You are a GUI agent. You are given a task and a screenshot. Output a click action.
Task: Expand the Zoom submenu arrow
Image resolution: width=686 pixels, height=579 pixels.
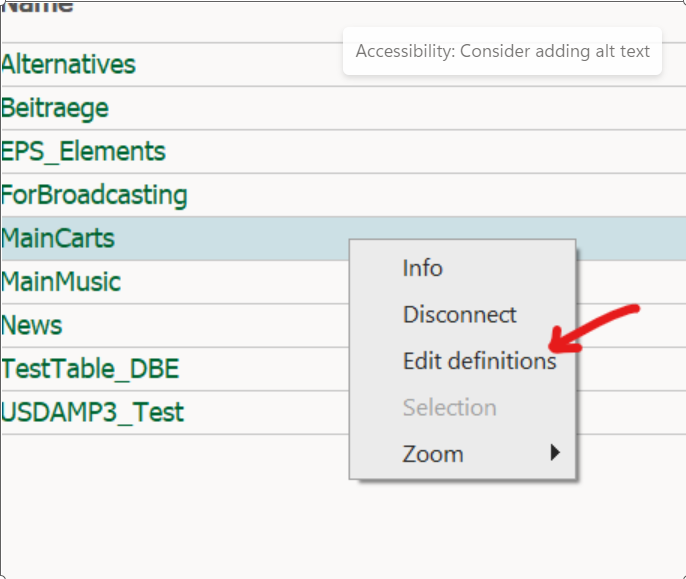tap(555, 453)
